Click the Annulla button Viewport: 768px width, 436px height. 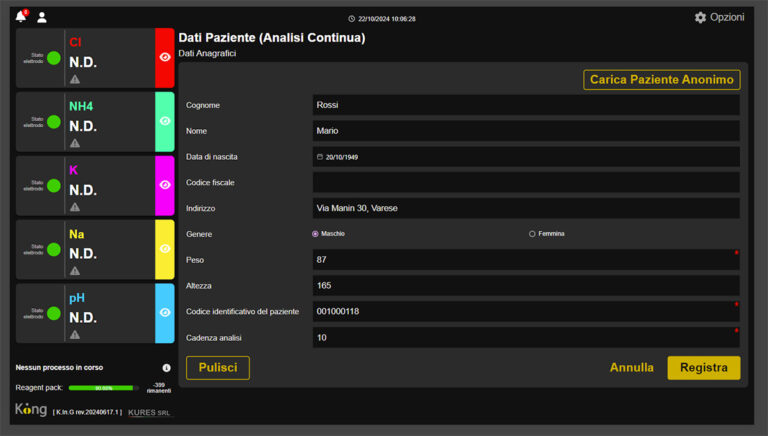[631, 368]
